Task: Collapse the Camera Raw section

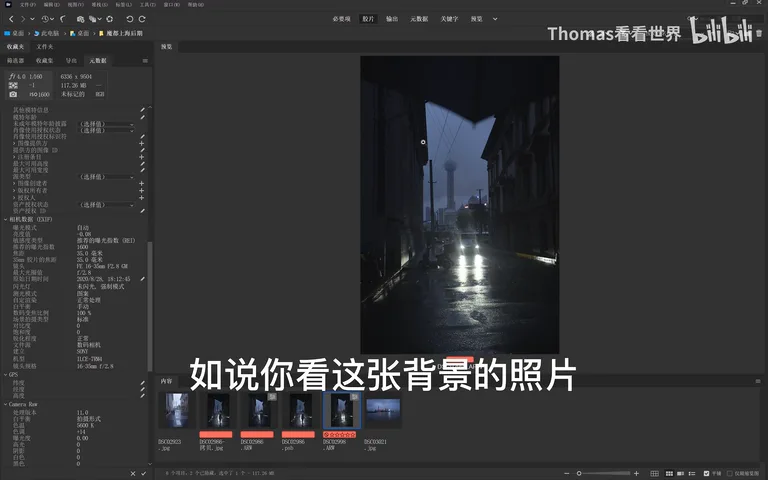Action: 6,405
